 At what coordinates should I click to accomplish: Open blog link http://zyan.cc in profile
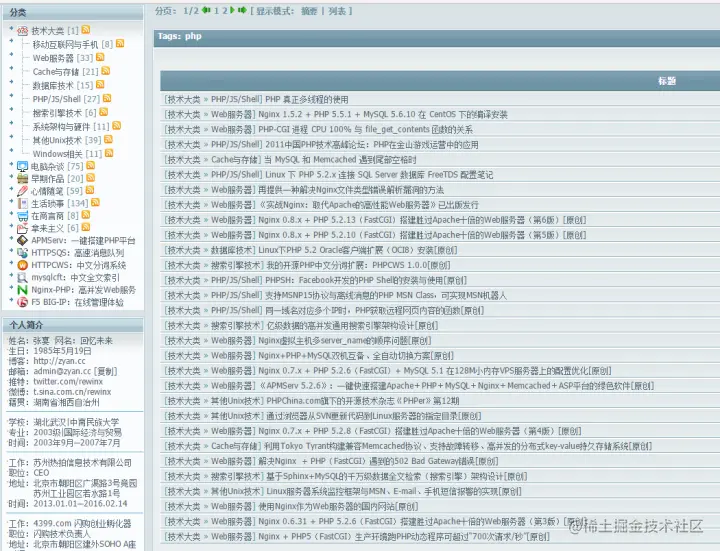pos(59,361)
